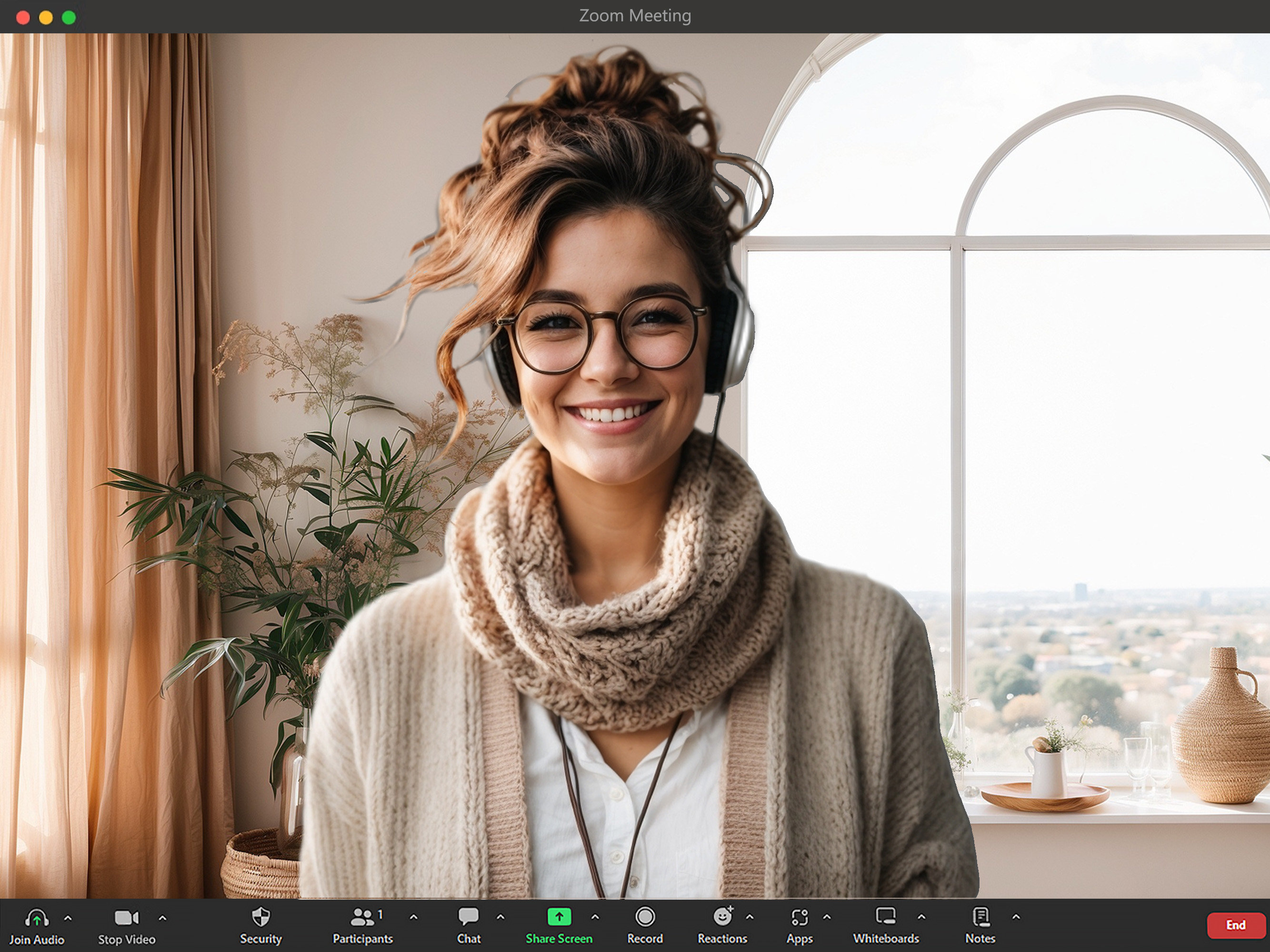The image size is (1270, 952).
Task: Expand the arrow beside Reactions
Action: (x=749, y=917)
